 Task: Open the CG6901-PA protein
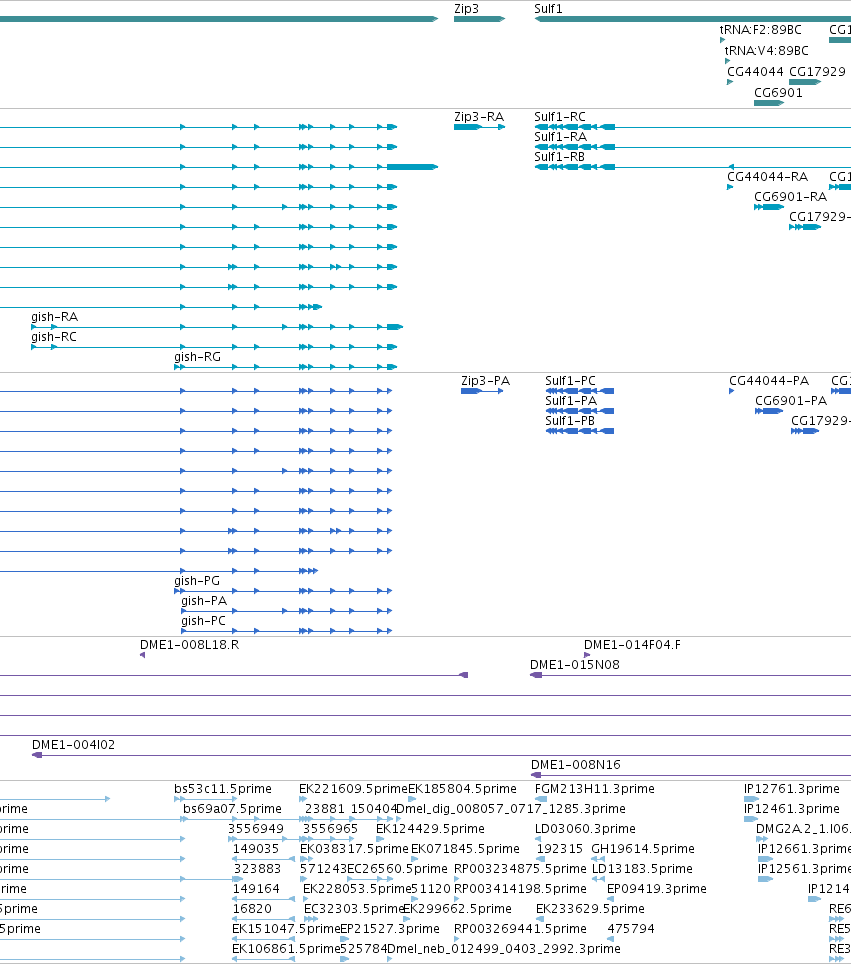[x=769, y=411]
